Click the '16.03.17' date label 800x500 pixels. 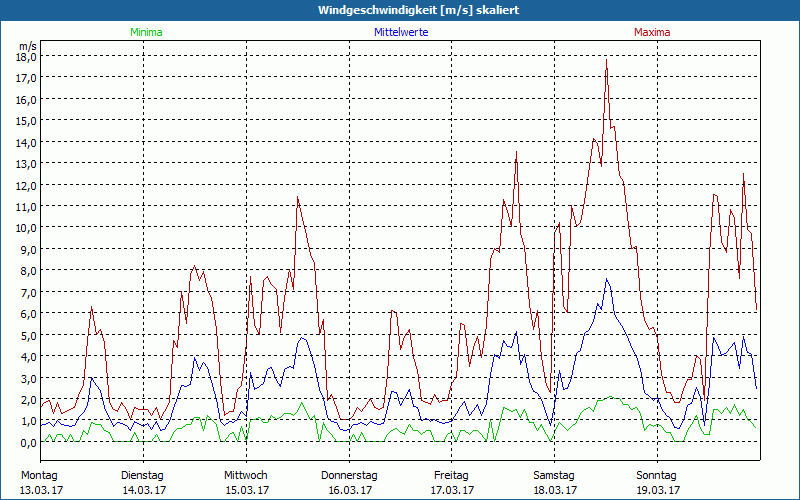pyautogui.click(x=349, y=490)
